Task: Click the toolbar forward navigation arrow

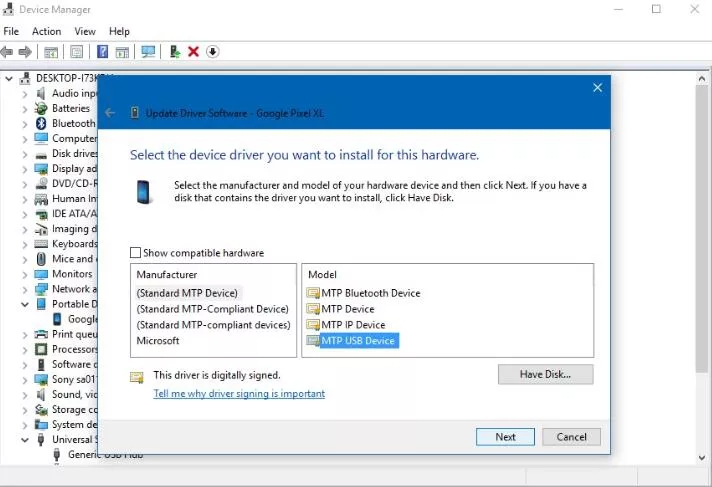Action: coord(25,52)
